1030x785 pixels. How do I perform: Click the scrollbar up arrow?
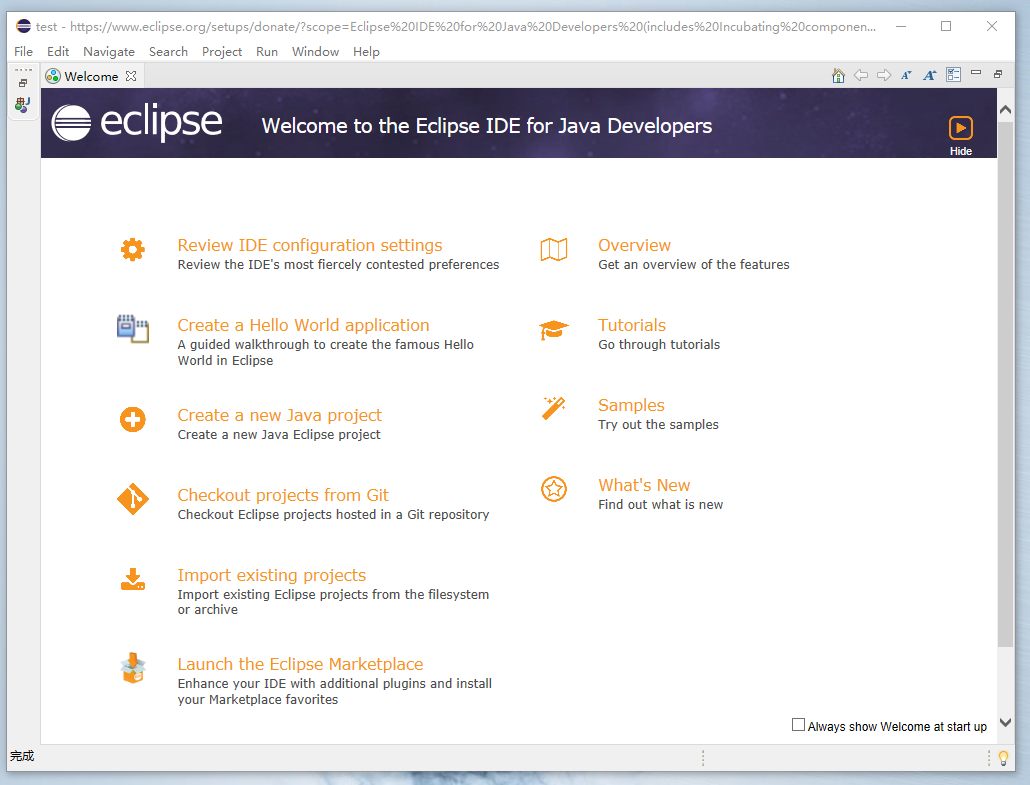(x=1005, y=110)
